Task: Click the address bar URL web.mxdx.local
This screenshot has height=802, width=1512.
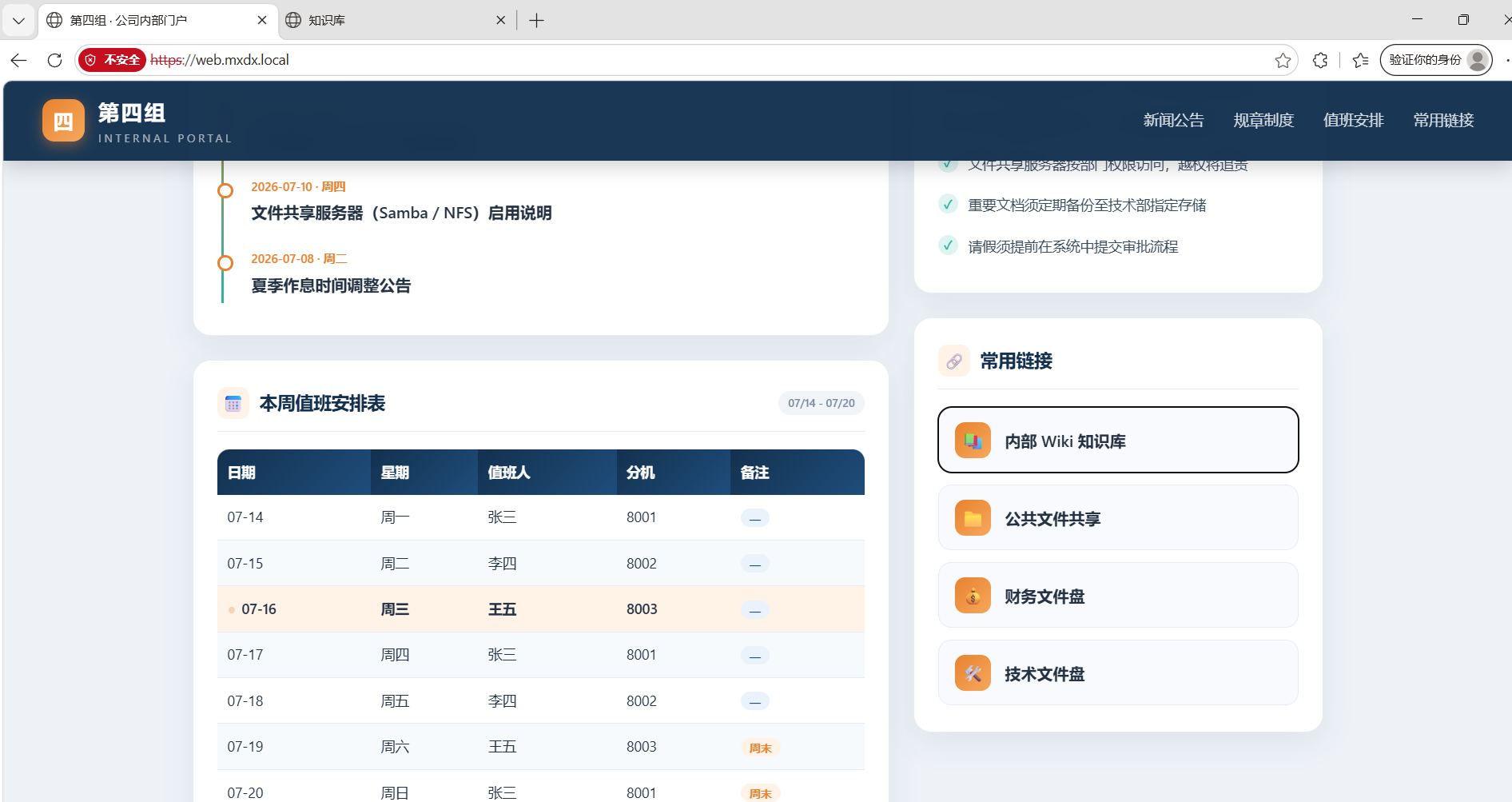Action: click(x=220, y=60)
